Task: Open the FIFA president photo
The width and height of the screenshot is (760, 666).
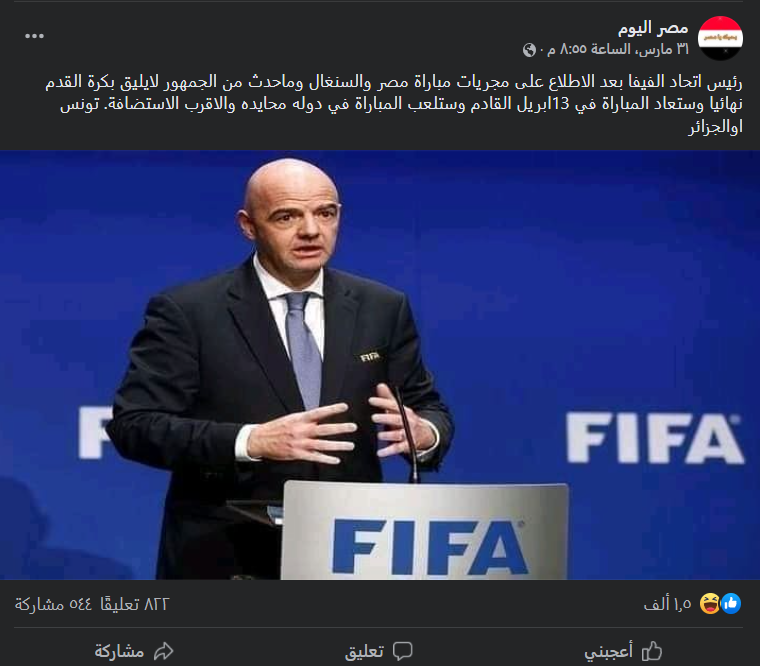Action: [x=380, y=365]
